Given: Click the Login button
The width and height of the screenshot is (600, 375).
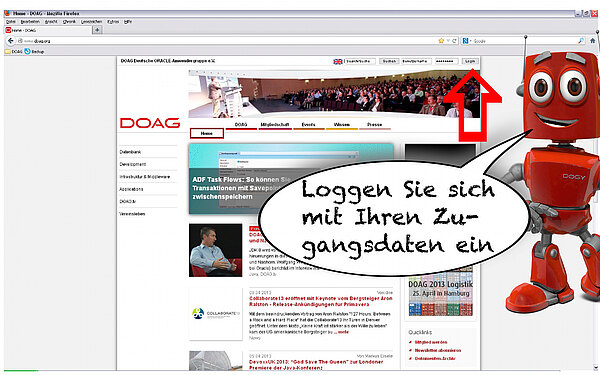Looking at the screenshot, I should click(470, 61).
